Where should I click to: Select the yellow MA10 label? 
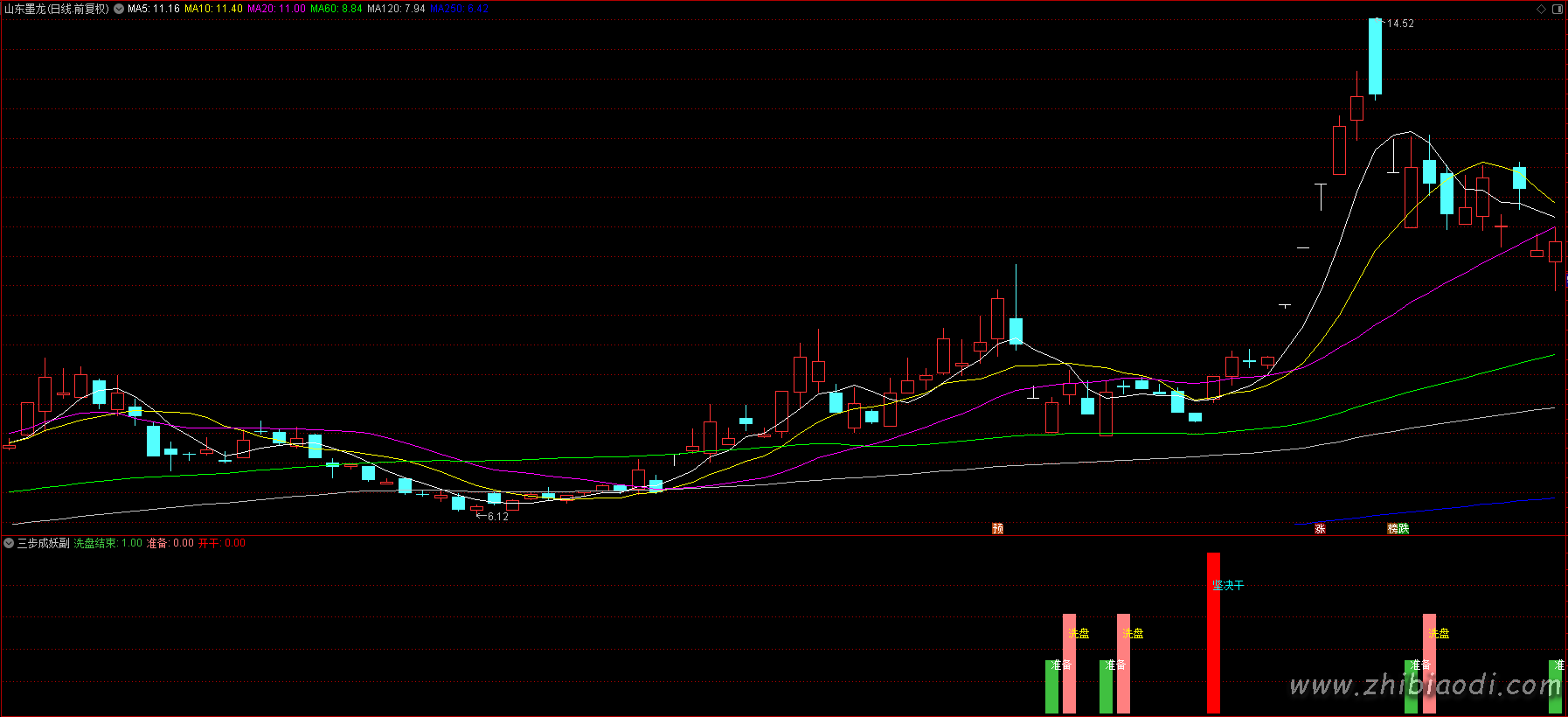[213, 9]
